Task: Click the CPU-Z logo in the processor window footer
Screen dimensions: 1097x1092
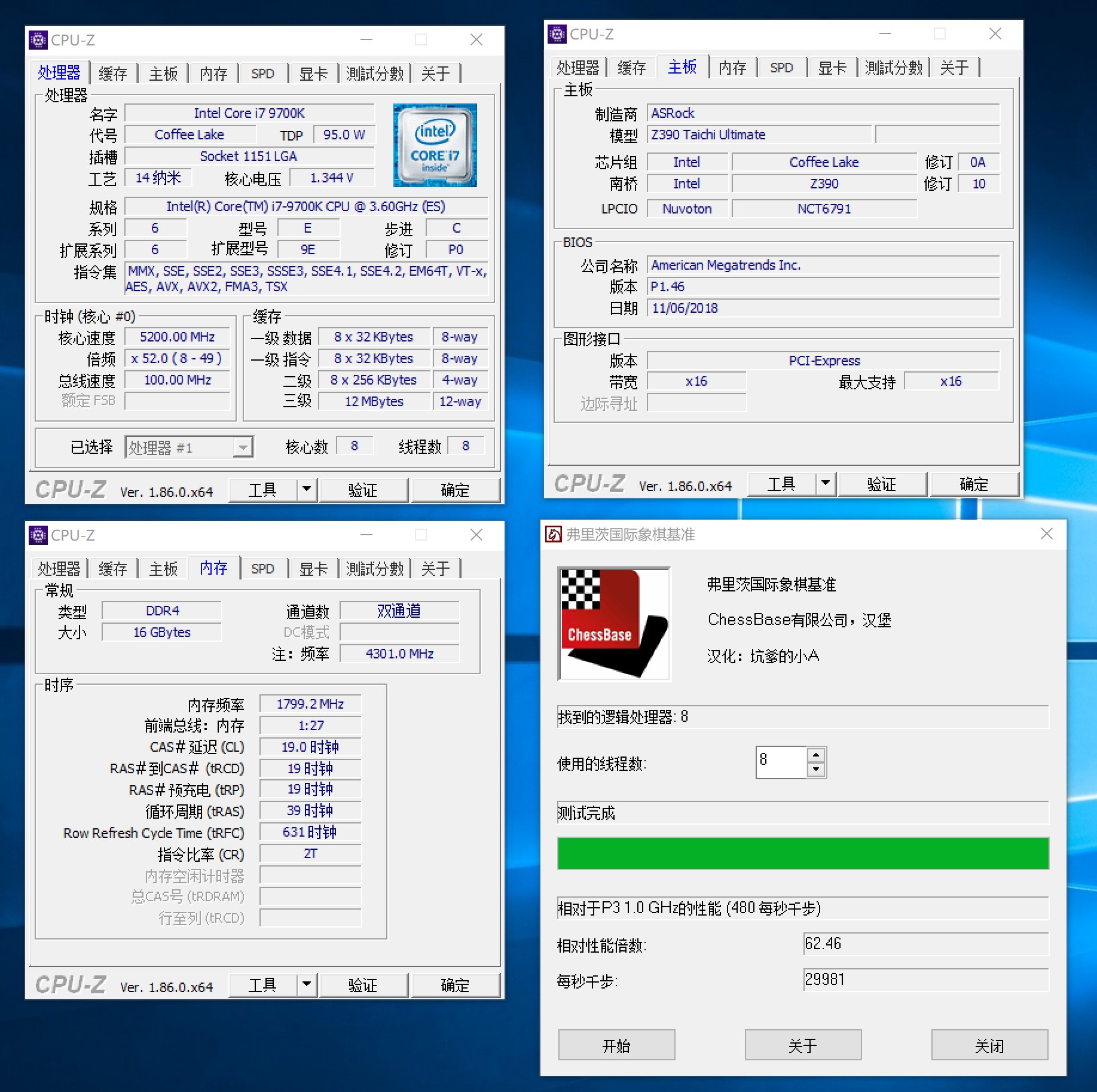Action: [70, 490]
